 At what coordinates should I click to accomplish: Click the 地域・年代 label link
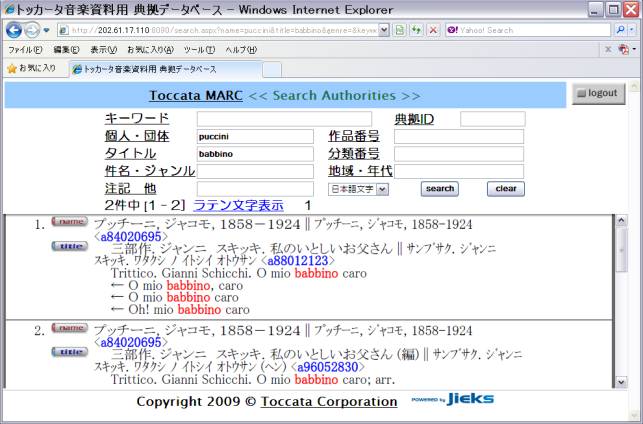360,171
